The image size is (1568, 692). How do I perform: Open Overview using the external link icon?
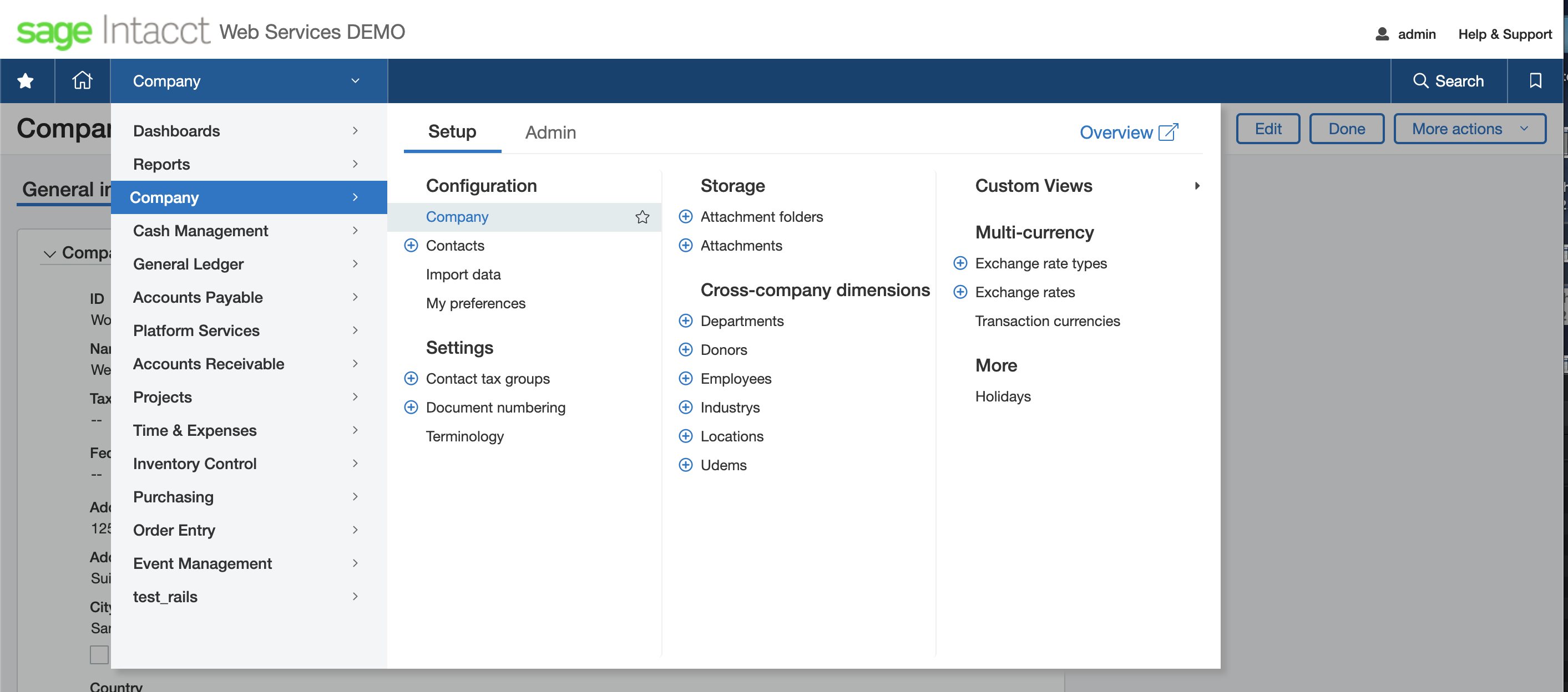coord(1167,132)
